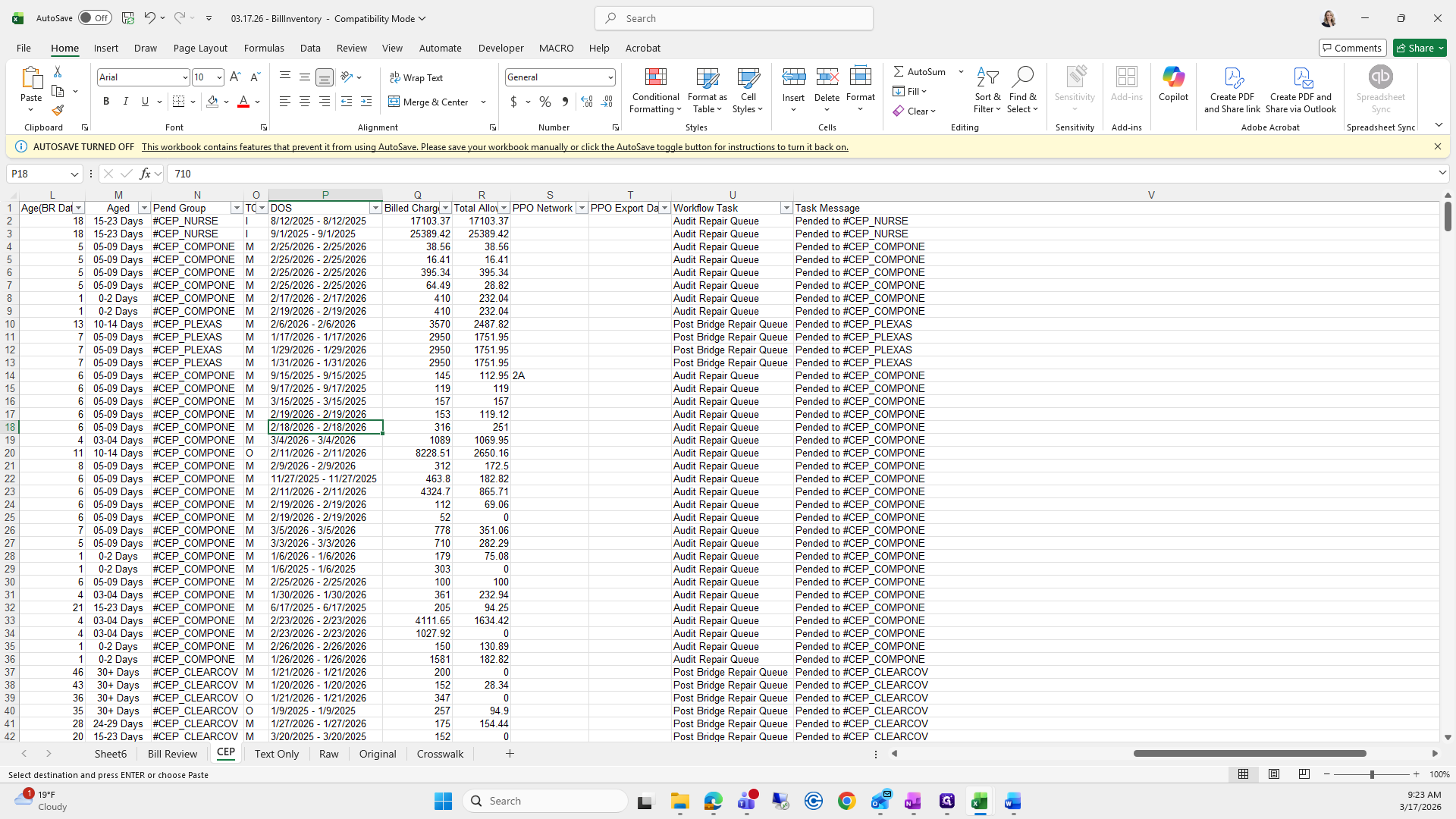Toggle Bold formatting
Image resolution: width=1456 pixels, height=819 pixels.
106,102
